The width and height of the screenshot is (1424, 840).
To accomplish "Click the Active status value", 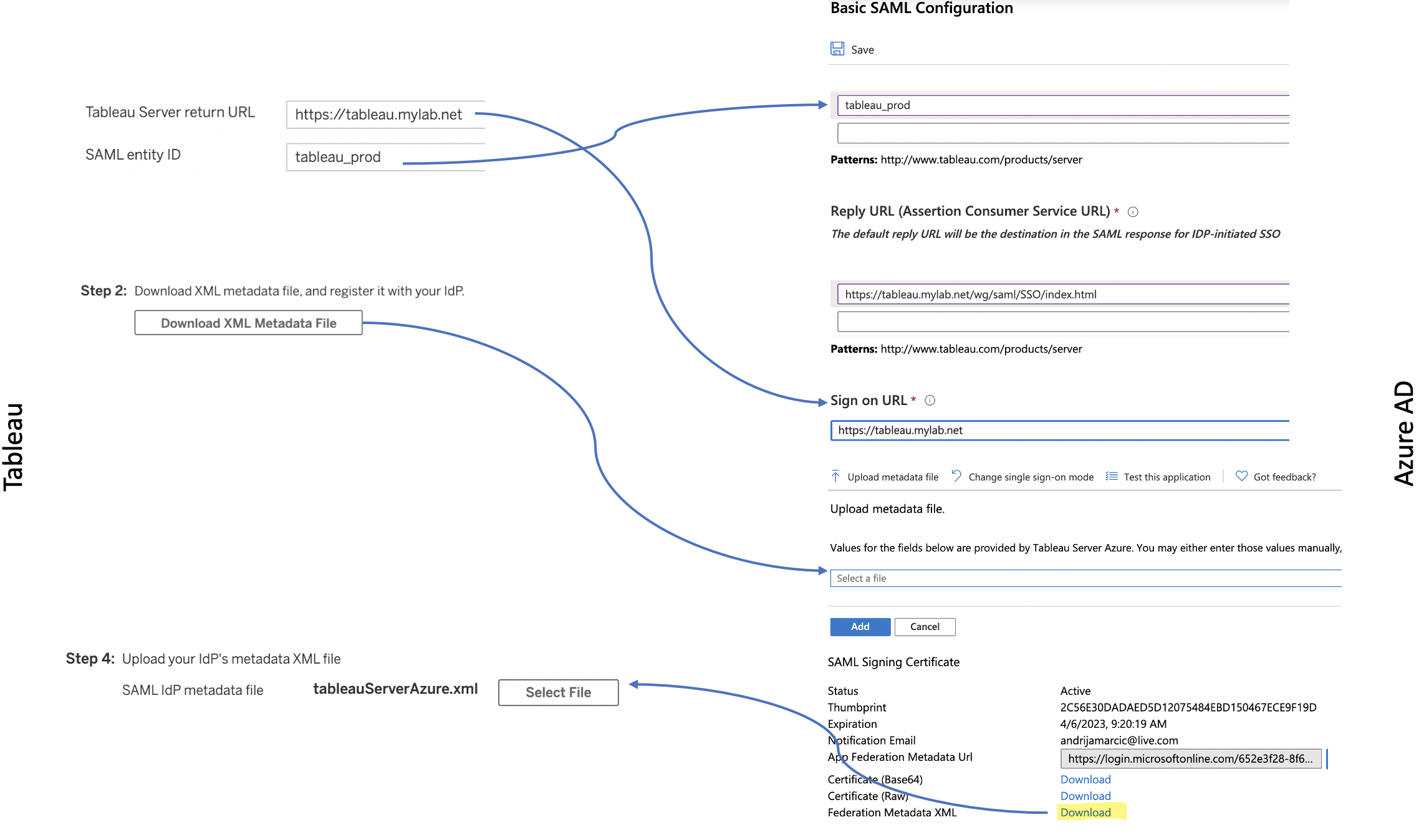I will 1075,691.
